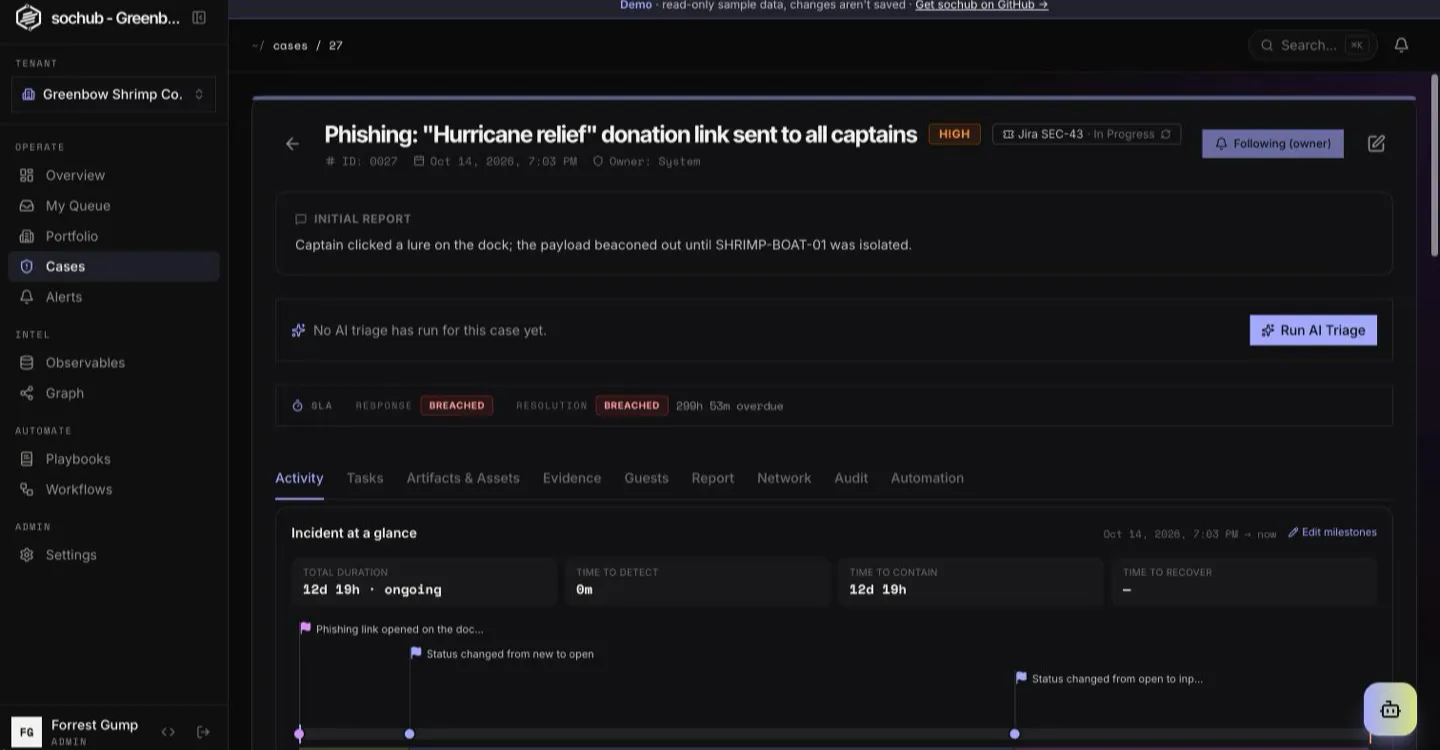The width and height of the screenshot is (1440, 750).
Task: Click the sochub logo icon
Action: (x=28, y=18)
